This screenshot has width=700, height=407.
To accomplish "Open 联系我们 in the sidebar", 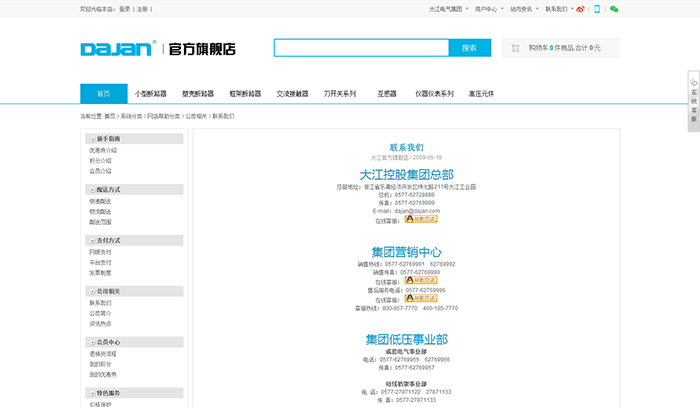I will pos(100,303).
